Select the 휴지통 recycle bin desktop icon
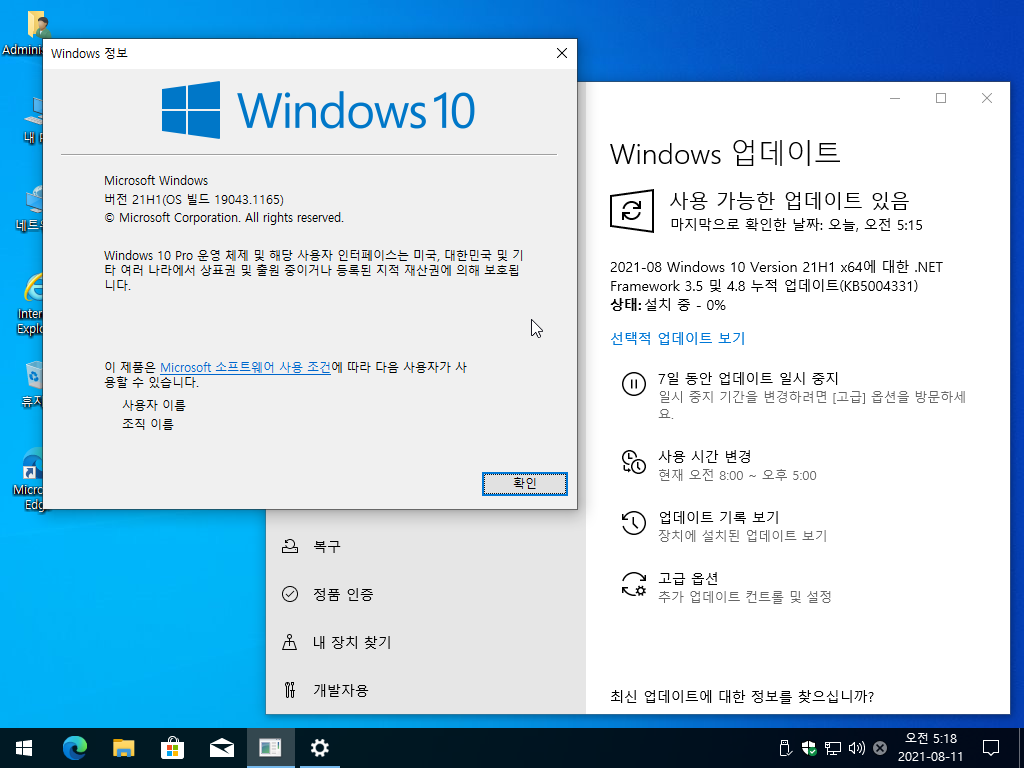The width and height of the screenshot is (1024, 768). point(30,385)
